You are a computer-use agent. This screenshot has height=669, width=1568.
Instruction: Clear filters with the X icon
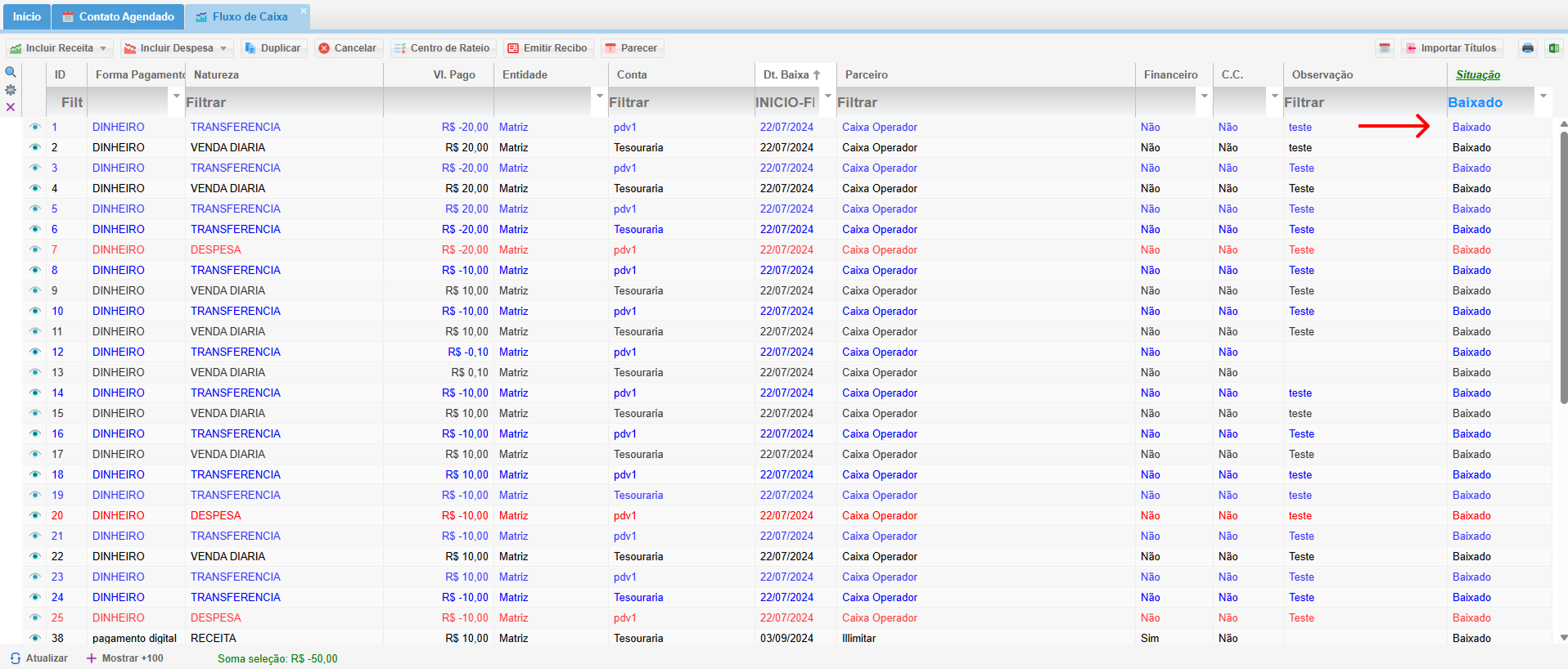pos(11,107)
